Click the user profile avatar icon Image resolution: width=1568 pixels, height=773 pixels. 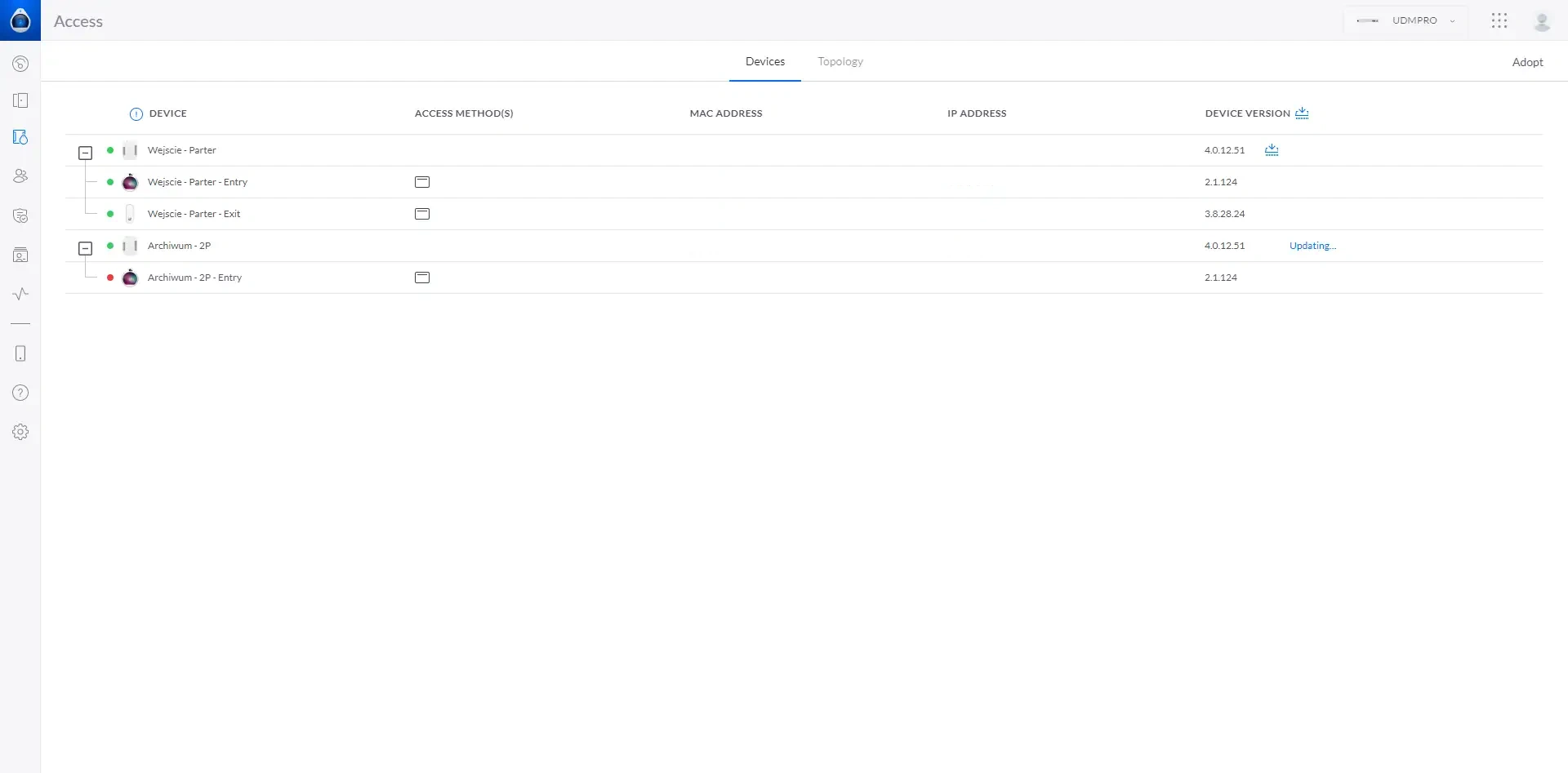point(1541,21)
